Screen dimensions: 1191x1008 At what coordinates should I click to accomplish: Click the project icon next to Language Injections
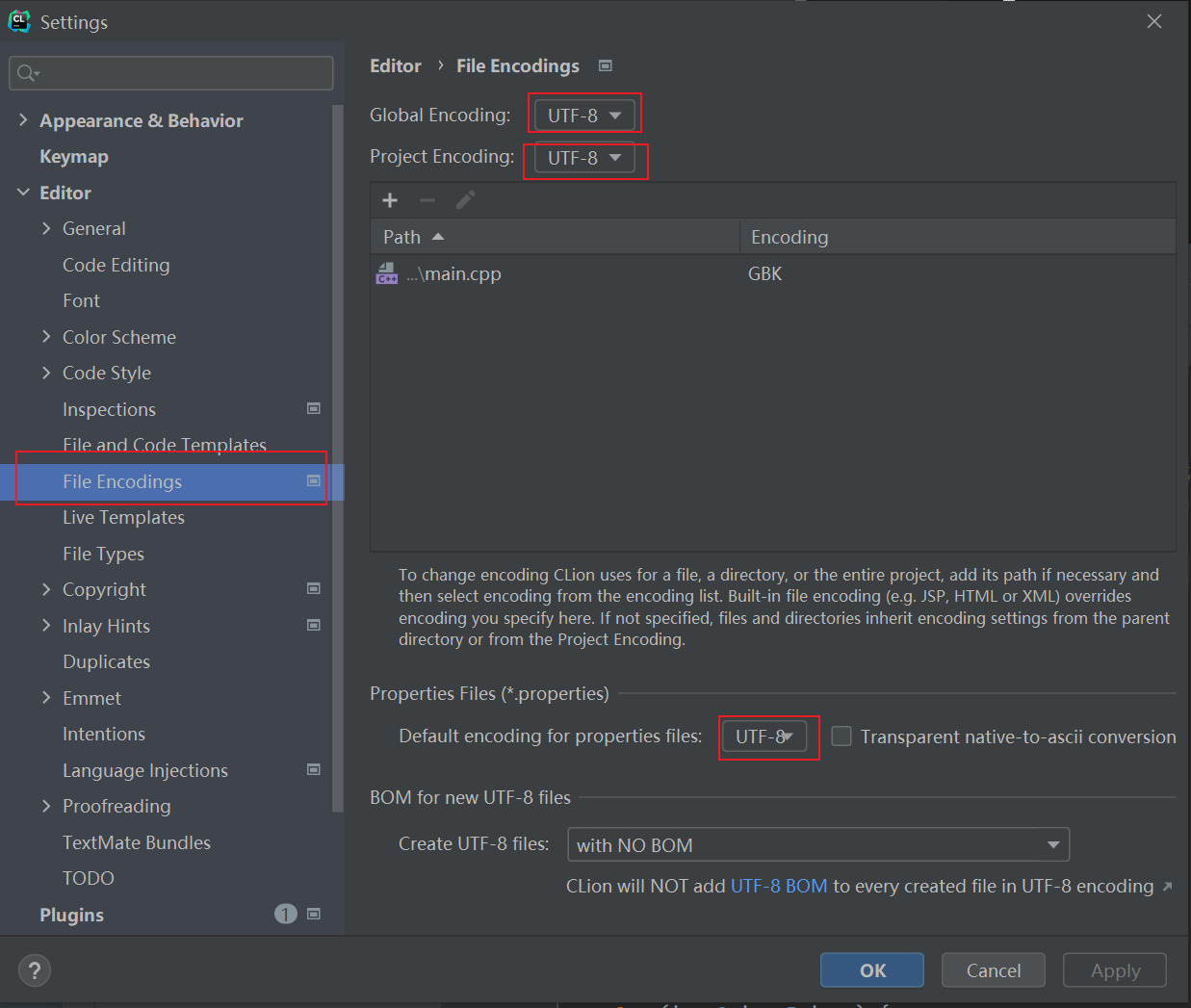coord(314,769)
